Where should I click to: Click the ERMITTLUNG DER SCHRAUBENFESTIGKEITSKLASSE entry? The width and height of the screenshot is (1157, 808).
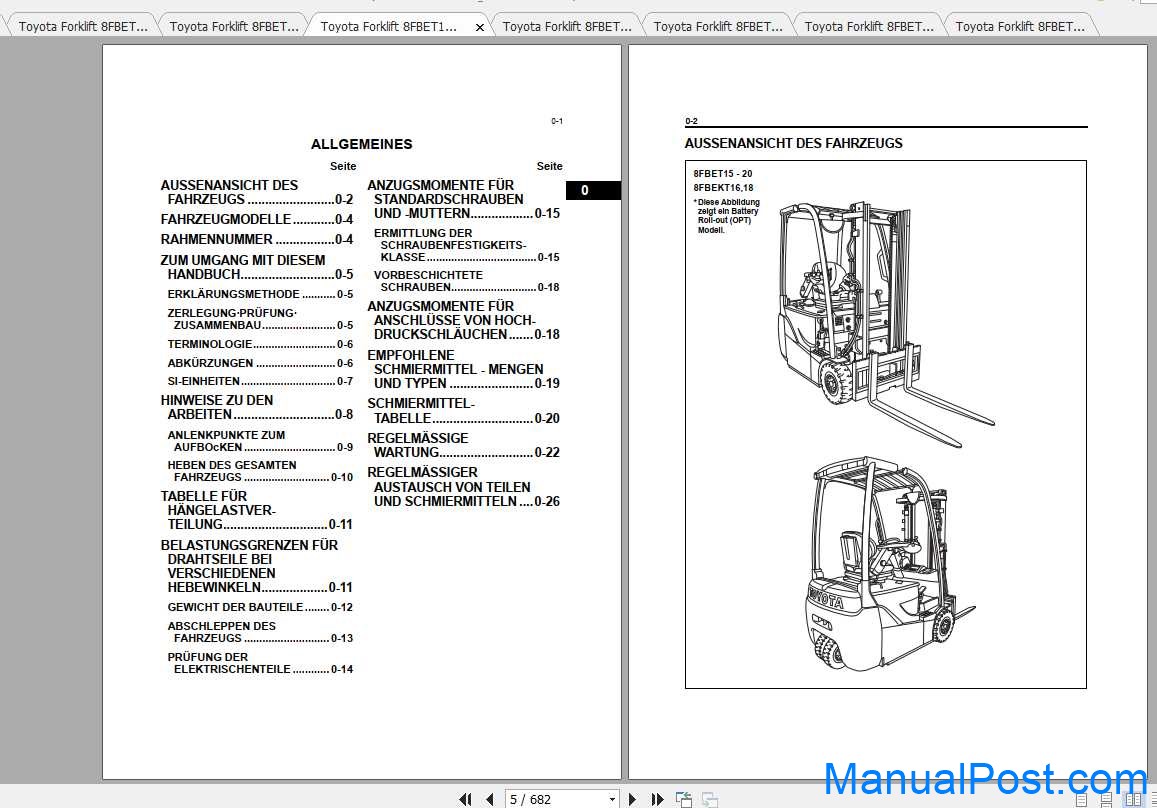(x=467, y=245)
